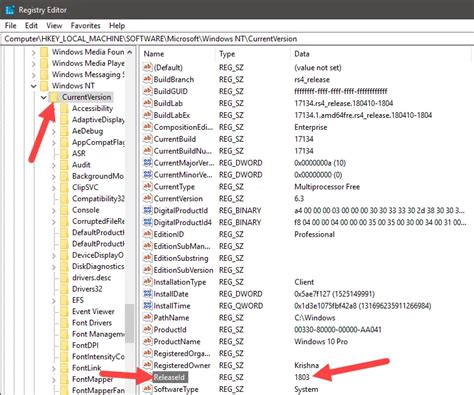The height and width of the screenshot is (395, 474).
Task: Expand the AppCompatFlags key
Action: click(x=54, y=143)
